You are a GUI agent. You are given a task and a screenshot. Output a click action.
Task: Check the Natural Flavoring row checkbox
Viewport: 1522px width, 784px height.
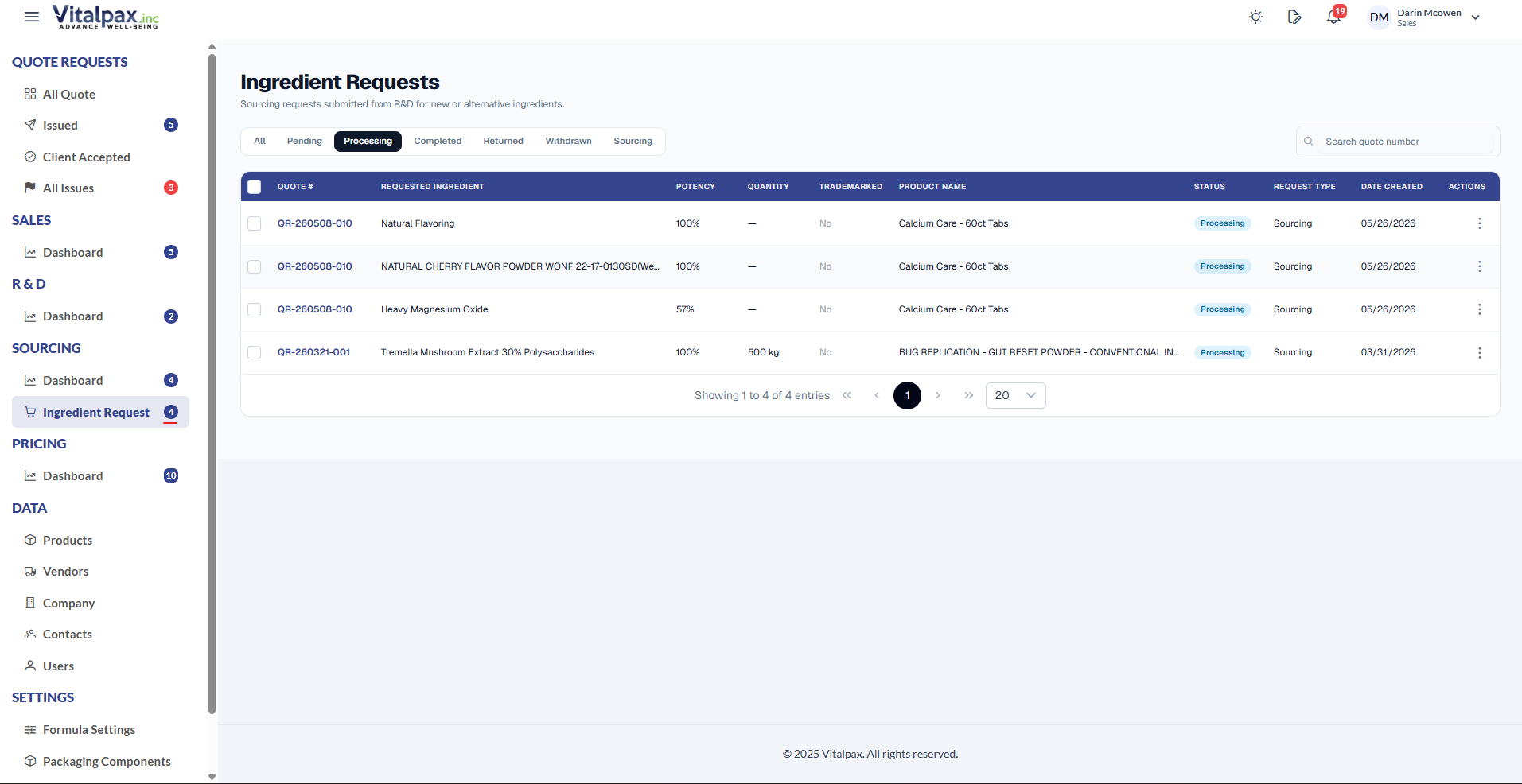coord(255,223)
